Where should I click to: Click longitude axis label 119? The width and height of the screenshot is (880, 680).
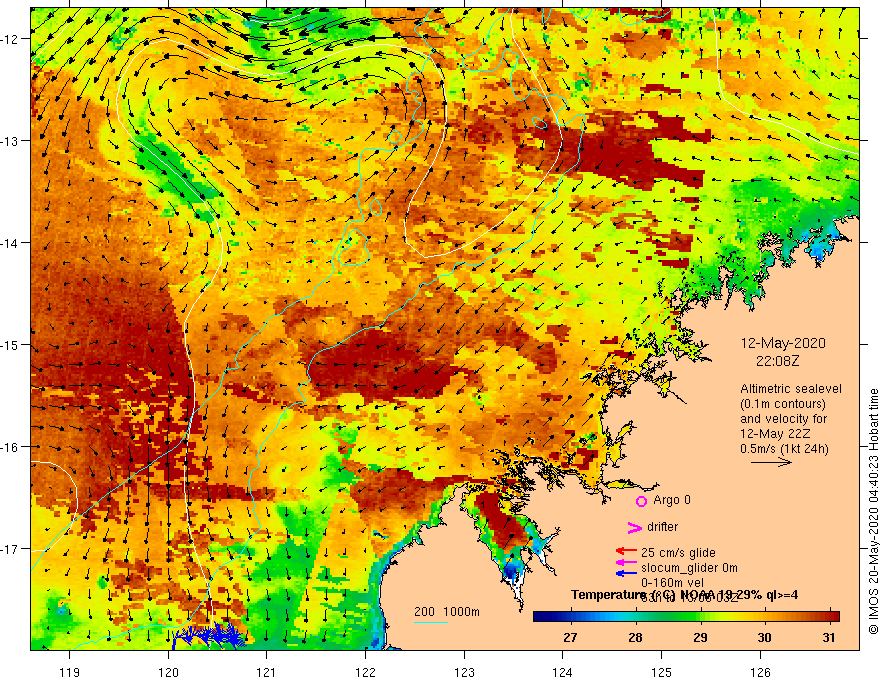click(70, 672)
